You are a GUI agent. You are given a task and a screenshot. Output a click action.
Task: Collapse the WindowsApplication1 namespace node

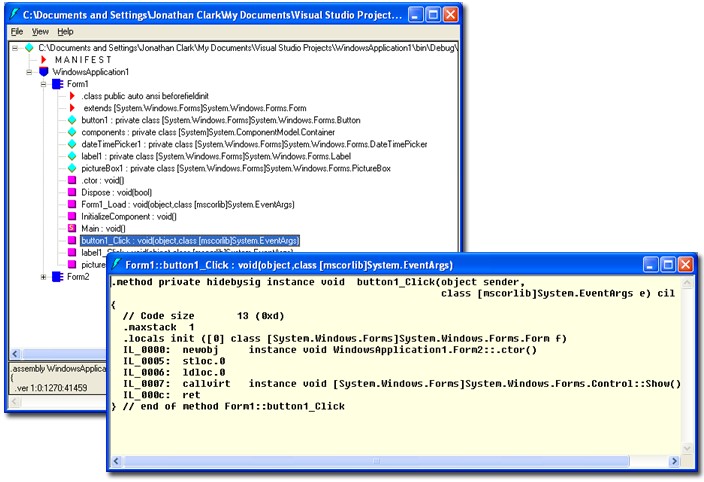(29, 72)
